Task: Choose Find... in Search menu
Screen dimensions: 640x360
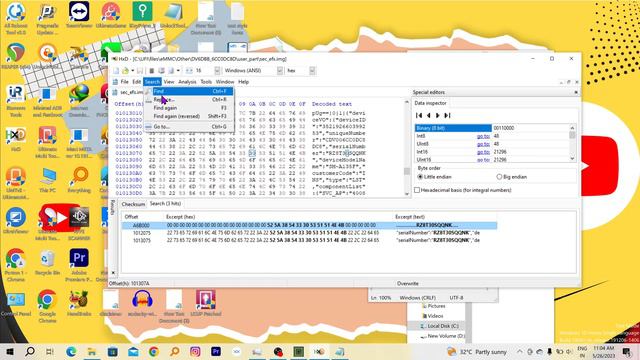Action: 189,91
